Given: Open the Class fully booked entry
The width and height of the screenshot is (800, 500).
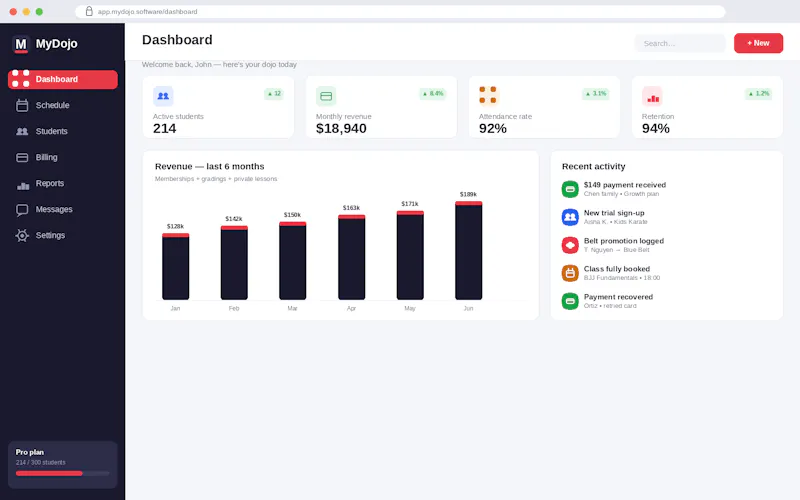Looking at the screenshot, I should coord(666,273).
